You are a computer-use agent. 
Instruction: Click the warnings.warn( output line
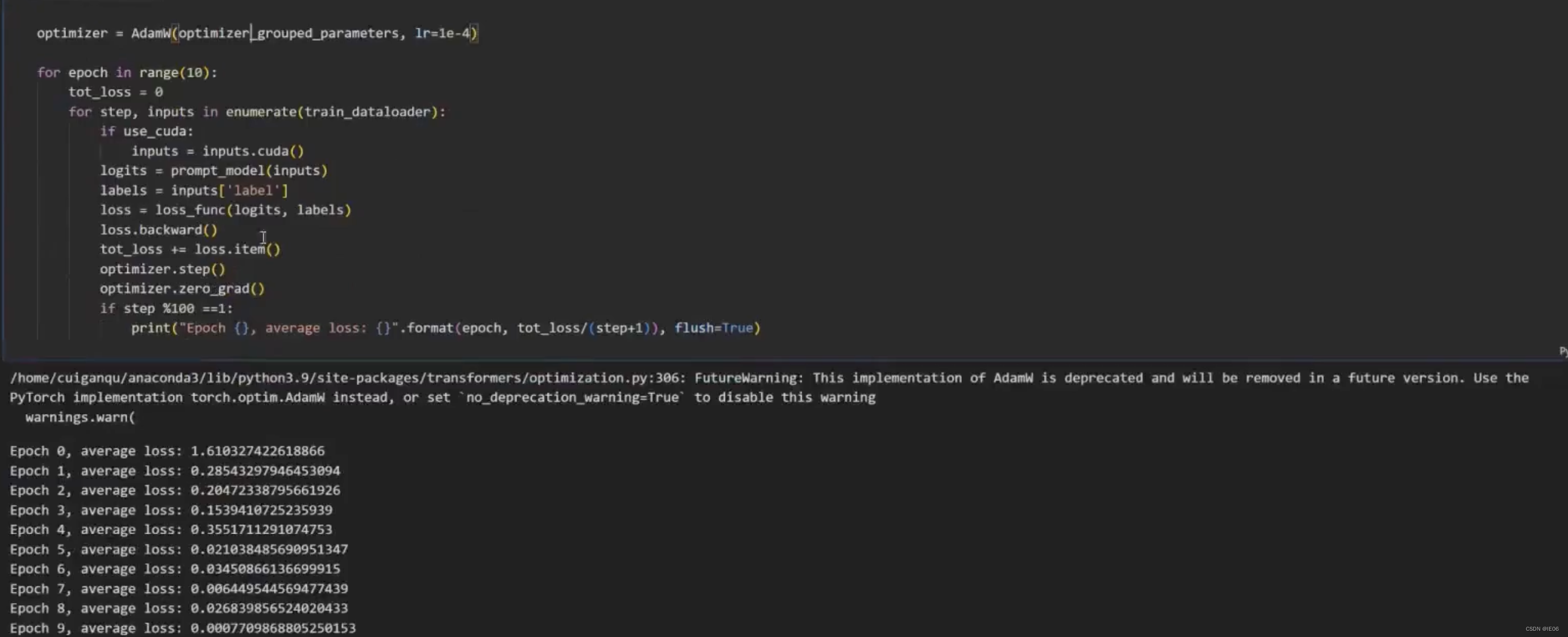pos(80,417)
